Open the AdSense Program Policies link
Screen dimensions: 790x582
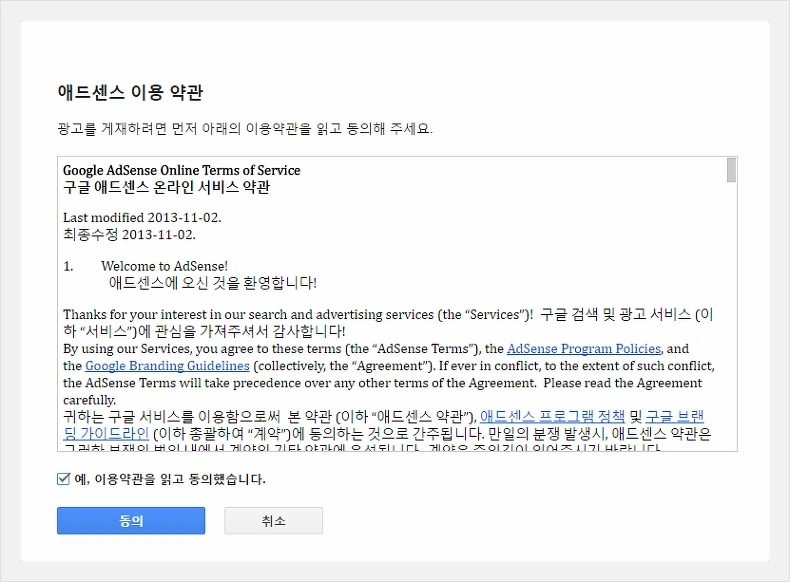click(583, 349)
